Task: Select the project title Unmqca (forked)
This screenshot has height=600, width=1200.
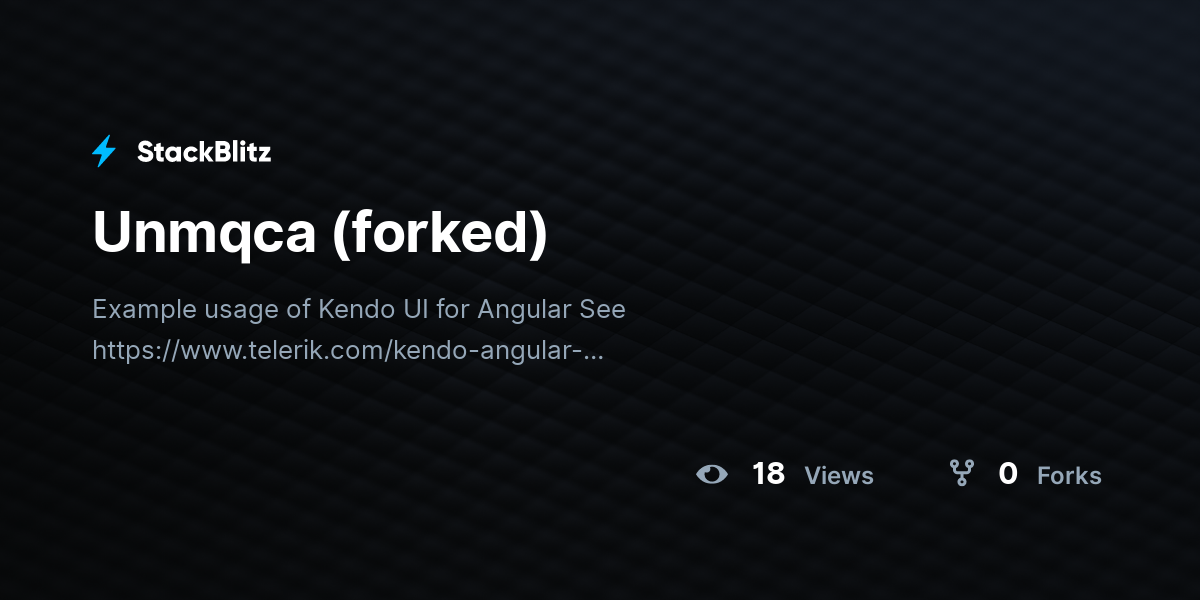Action: click(320, 234)
